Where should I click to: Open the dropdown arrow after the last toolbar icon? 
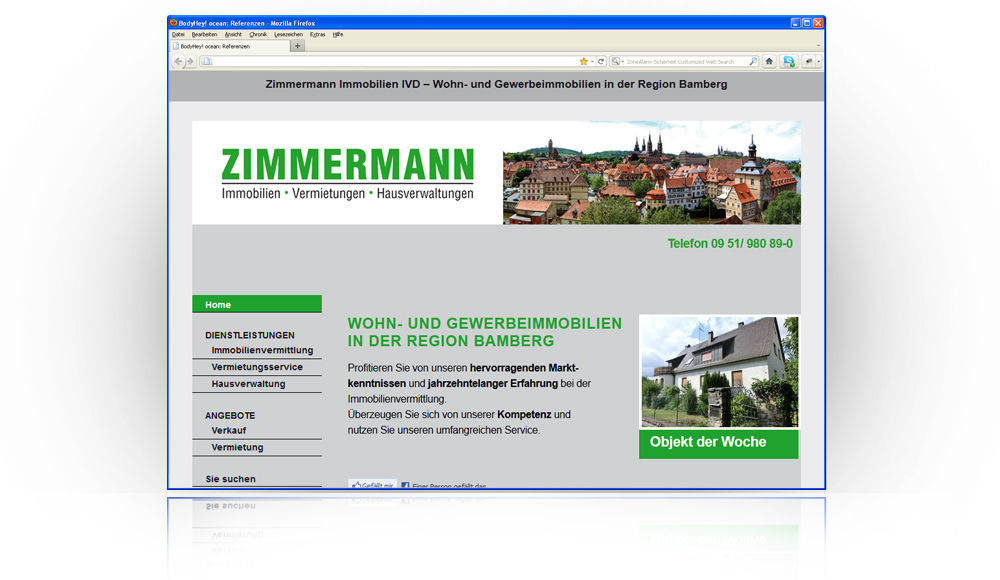point(819,62)
